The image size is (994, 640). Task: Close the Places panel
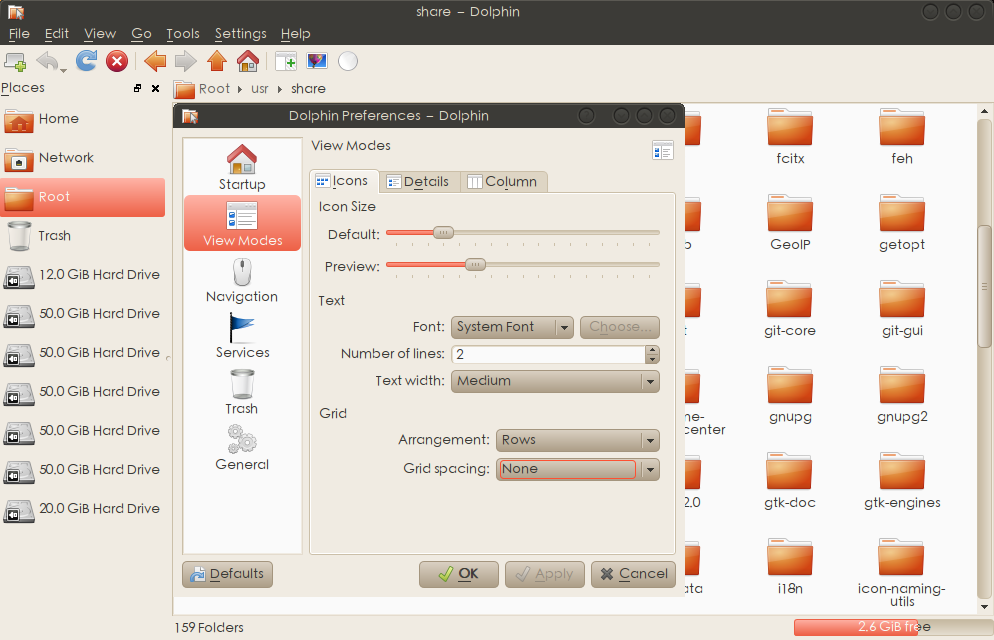(155, 89)
